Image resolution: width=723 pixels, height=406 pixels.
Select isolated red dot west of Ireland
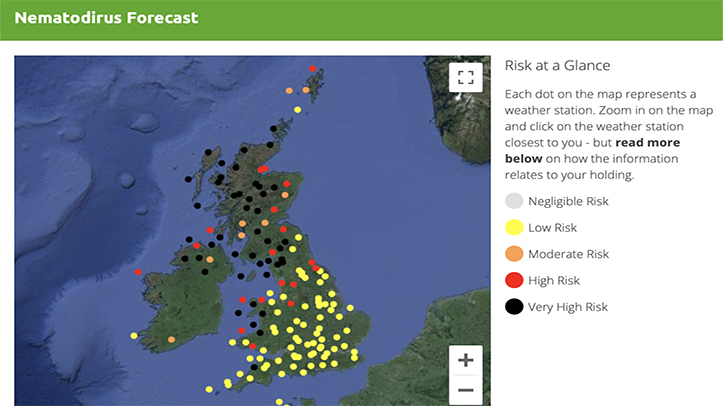138,272
